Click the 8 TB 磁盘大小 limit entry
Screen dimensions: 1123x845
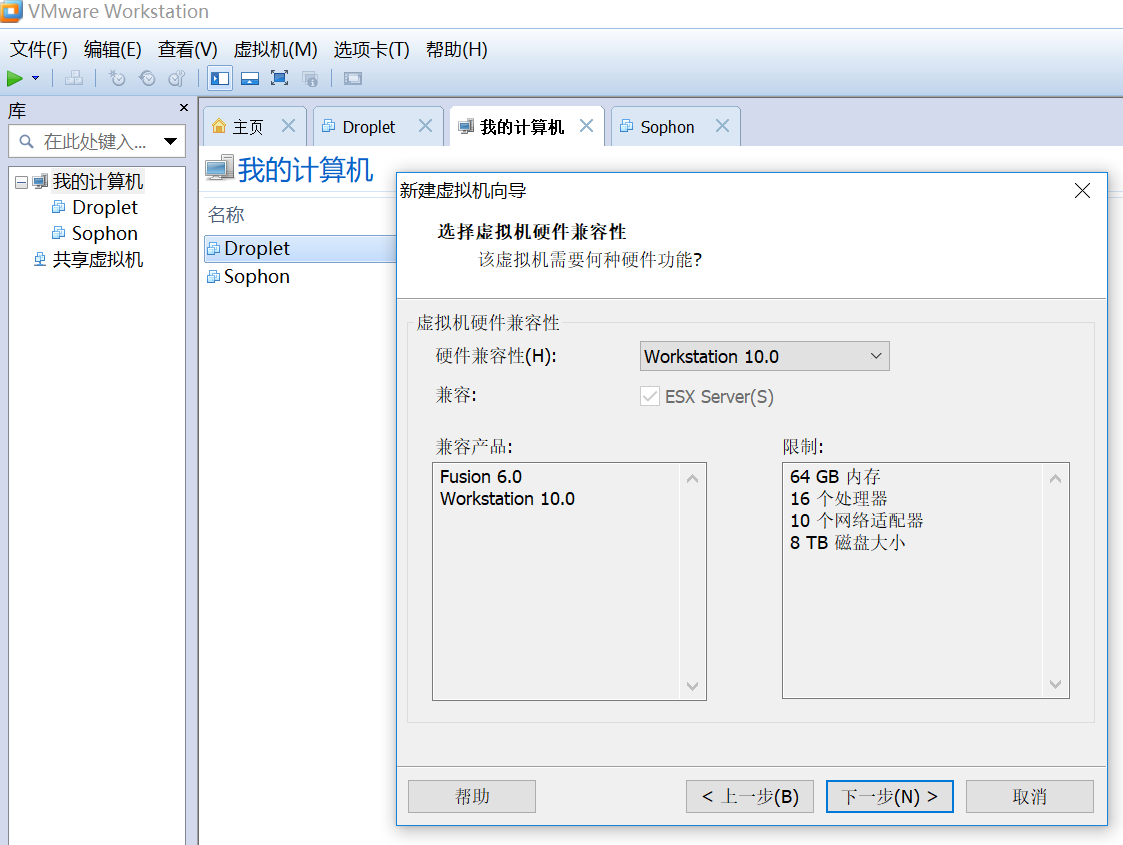[x=847, y=543]
